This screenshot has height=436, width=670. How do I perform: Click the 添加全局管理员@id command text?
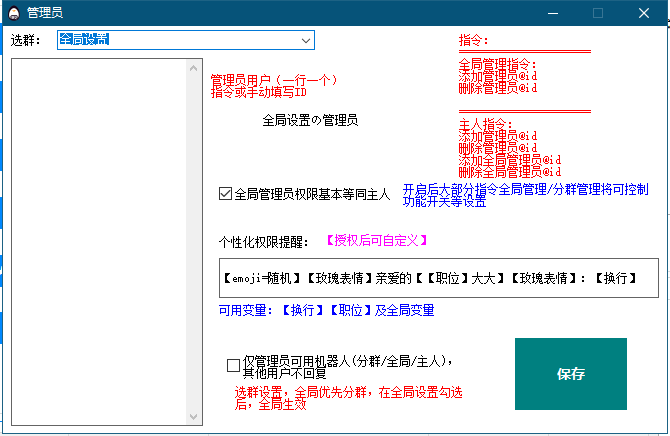click(509, 160)
